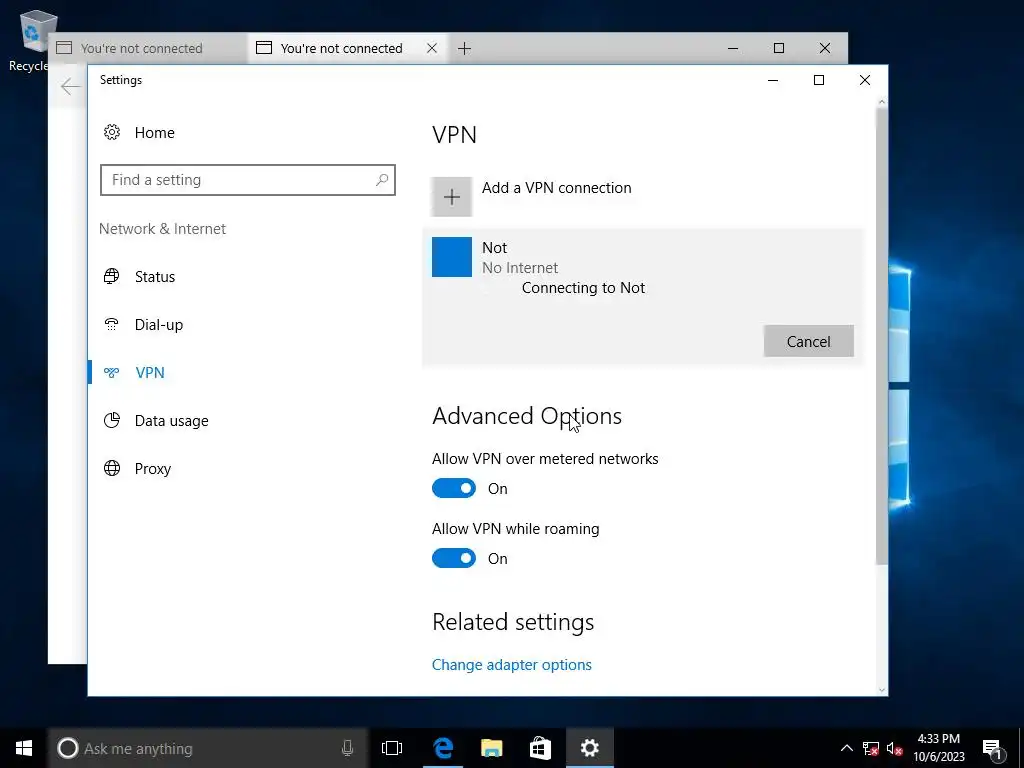Screen dimensions: 1024x768
Task: Click the network status tray icon
Action: coord(871,748)
